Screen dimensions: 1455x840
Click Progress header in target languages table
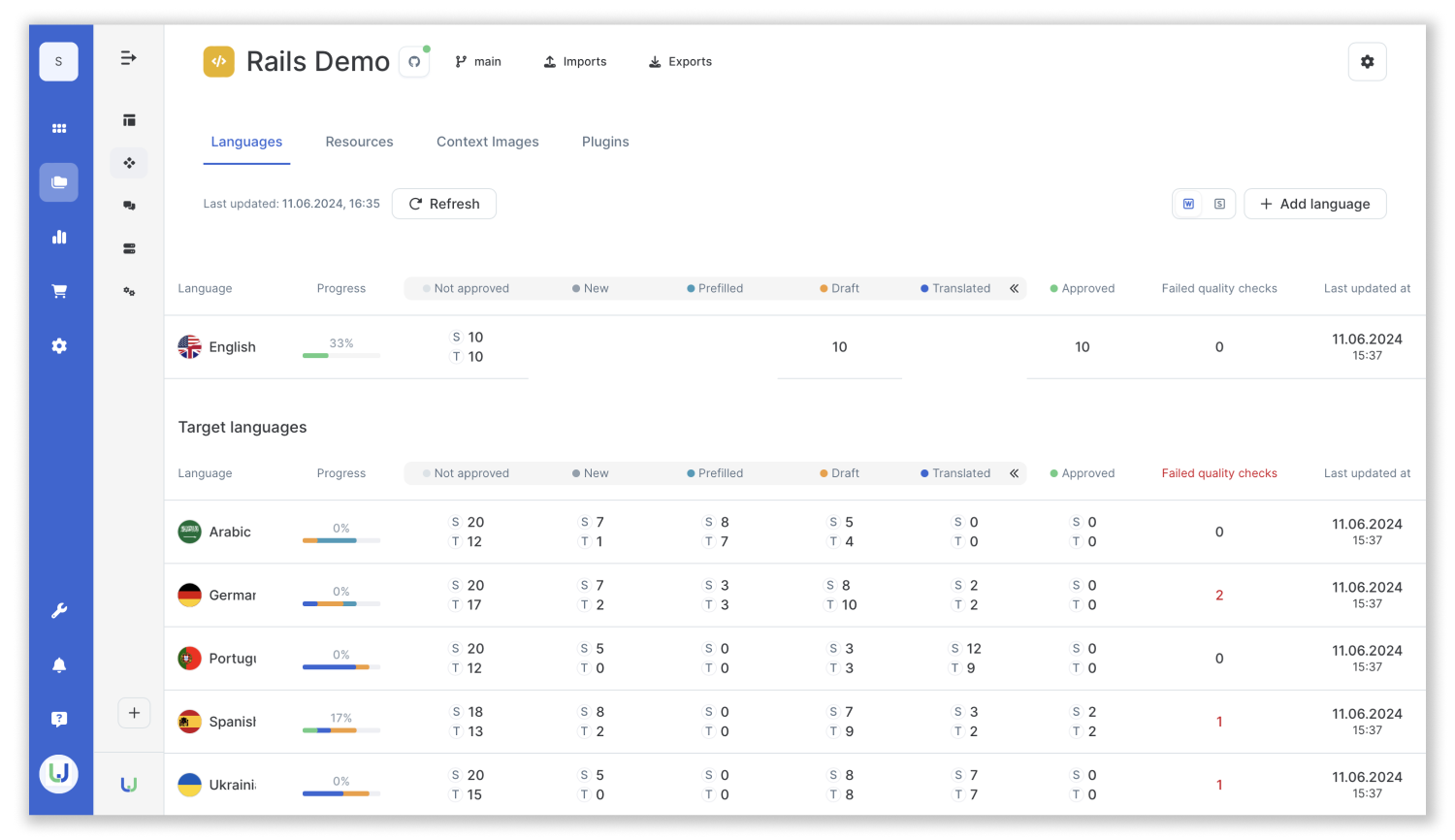point(341,473)
